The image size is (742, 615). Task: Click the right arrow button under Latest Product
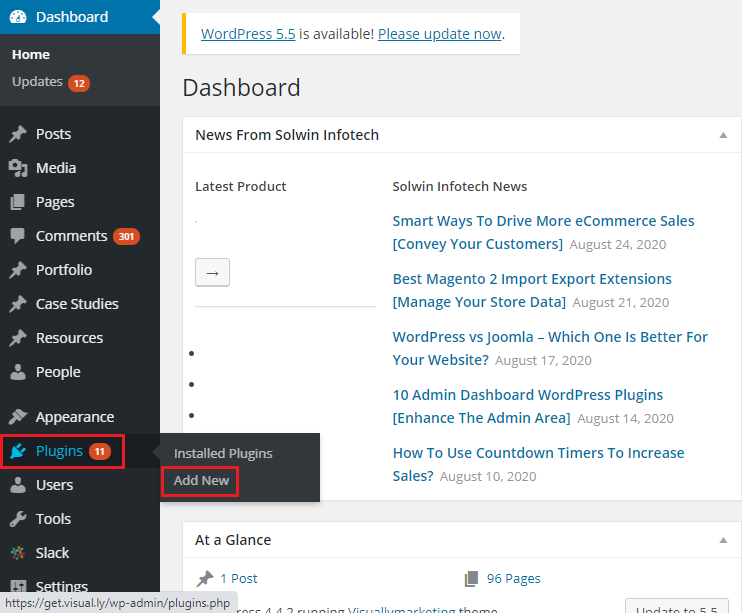pos(212,272)
